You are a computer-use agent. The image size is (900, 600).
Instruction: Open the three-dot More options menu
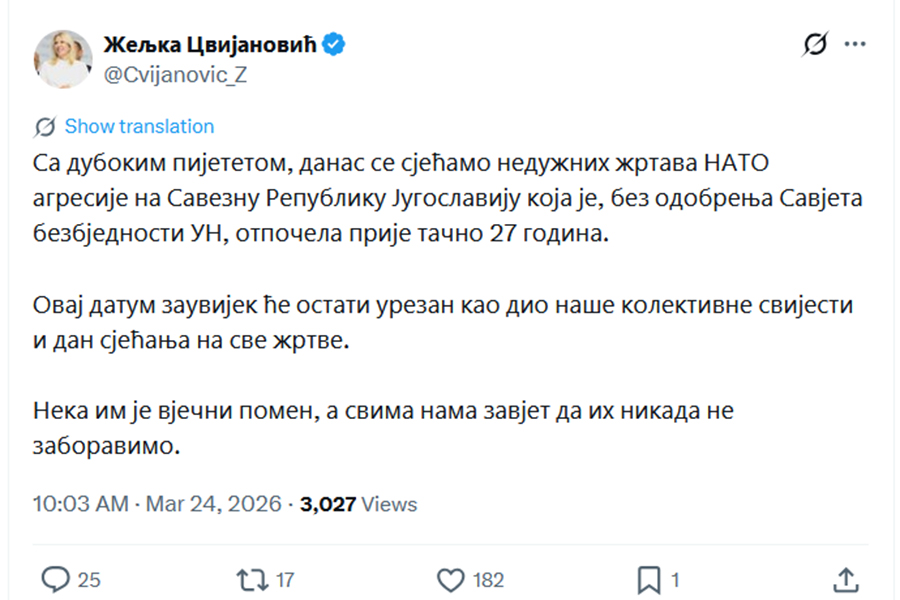click(x=855, y=44)
